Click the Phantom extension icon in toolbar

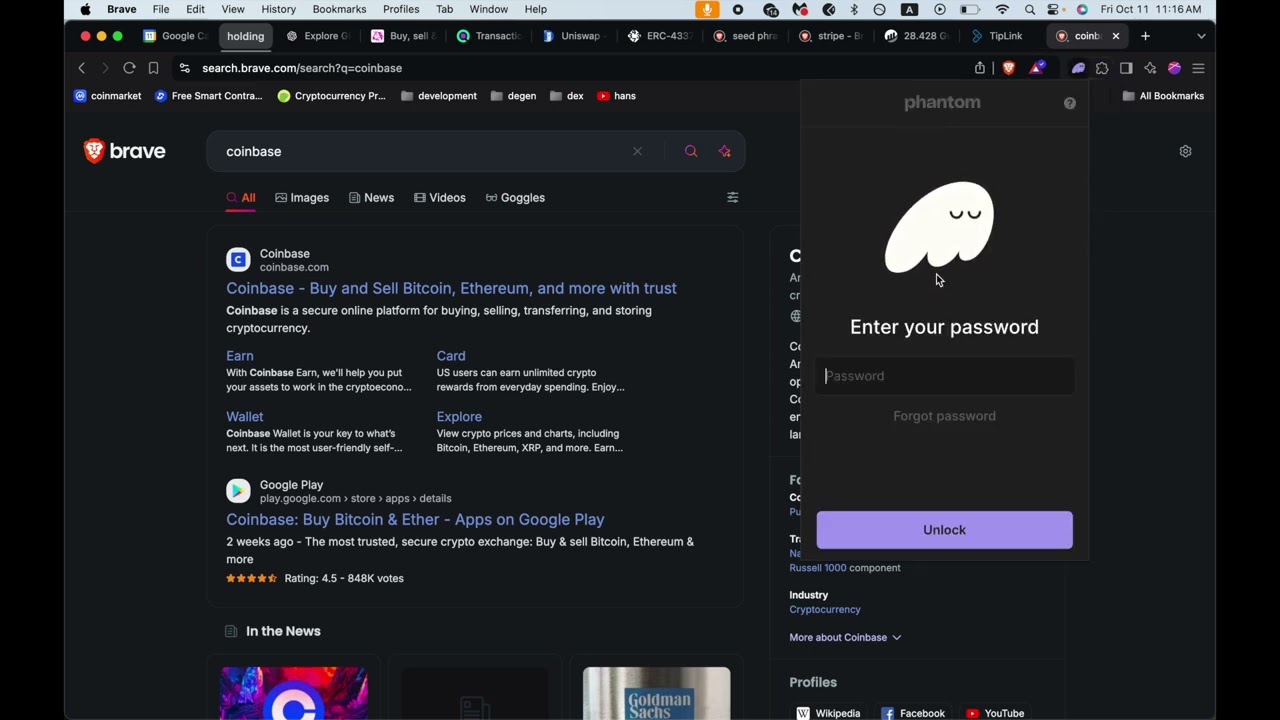click(x=1078, y=68)
